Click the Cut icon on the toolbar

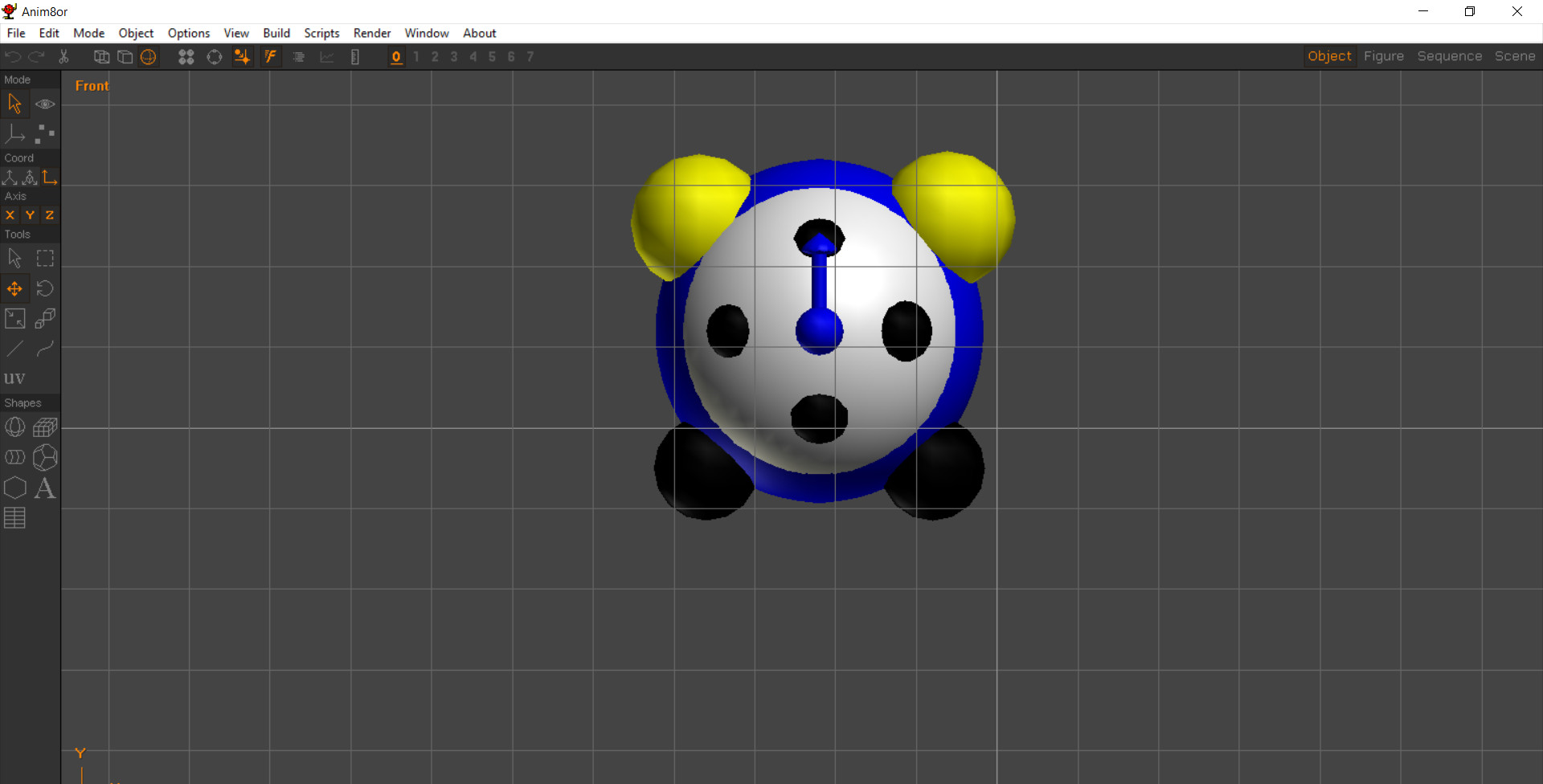(x=63, y=57)
